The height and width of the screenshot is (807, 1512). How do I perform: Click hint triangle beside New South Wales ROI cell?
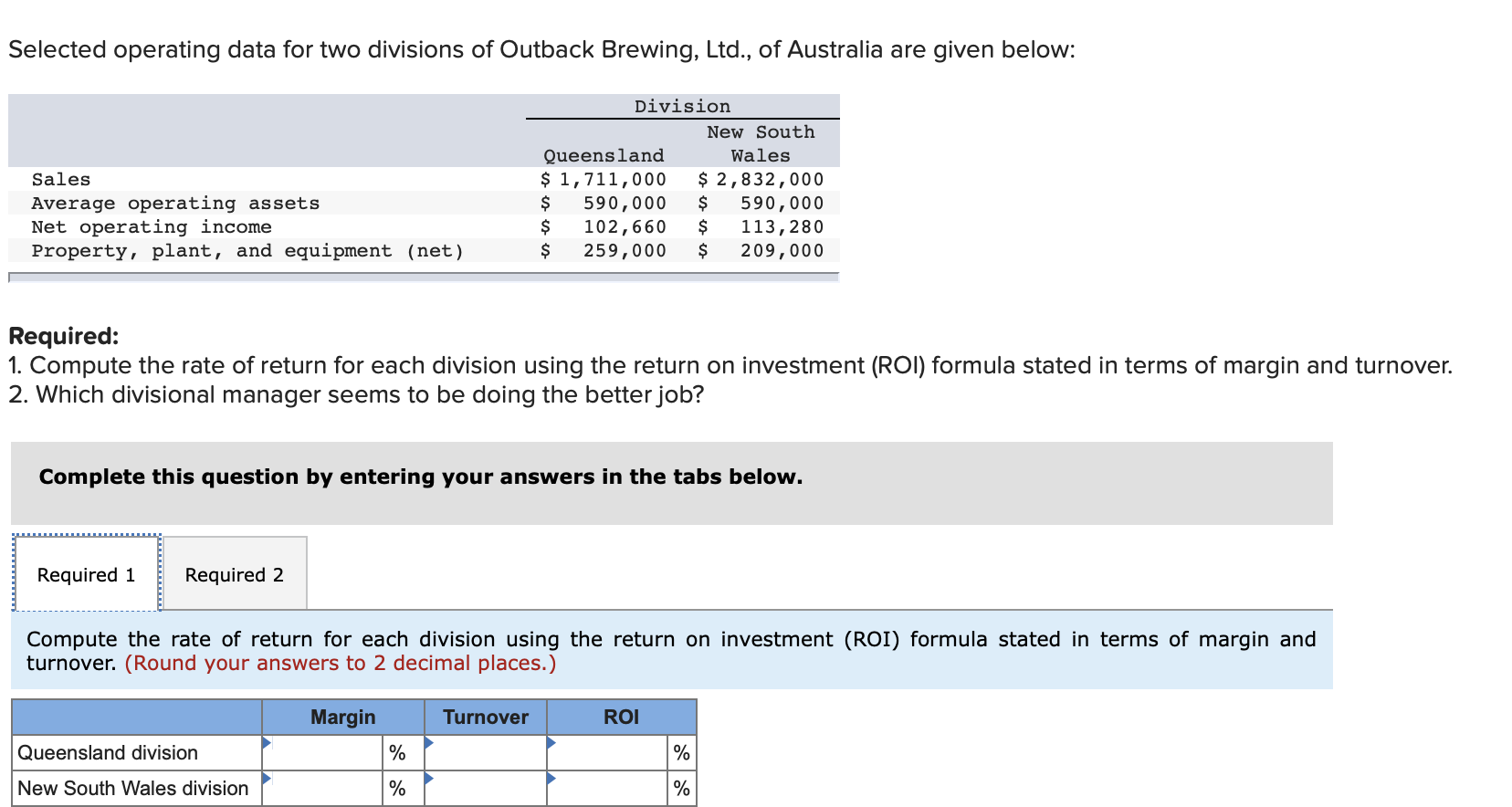pos(552,781)
